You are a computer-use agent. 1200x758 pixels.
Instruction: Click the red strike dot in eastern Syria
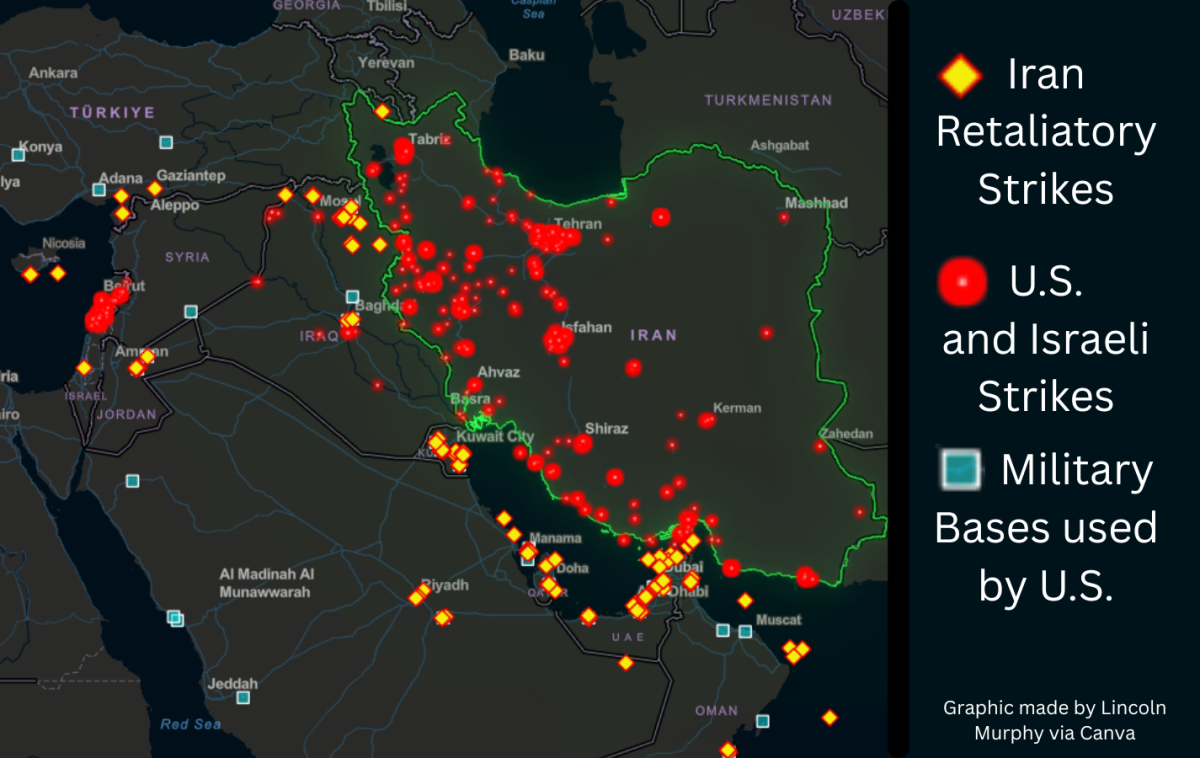[257, 282]
